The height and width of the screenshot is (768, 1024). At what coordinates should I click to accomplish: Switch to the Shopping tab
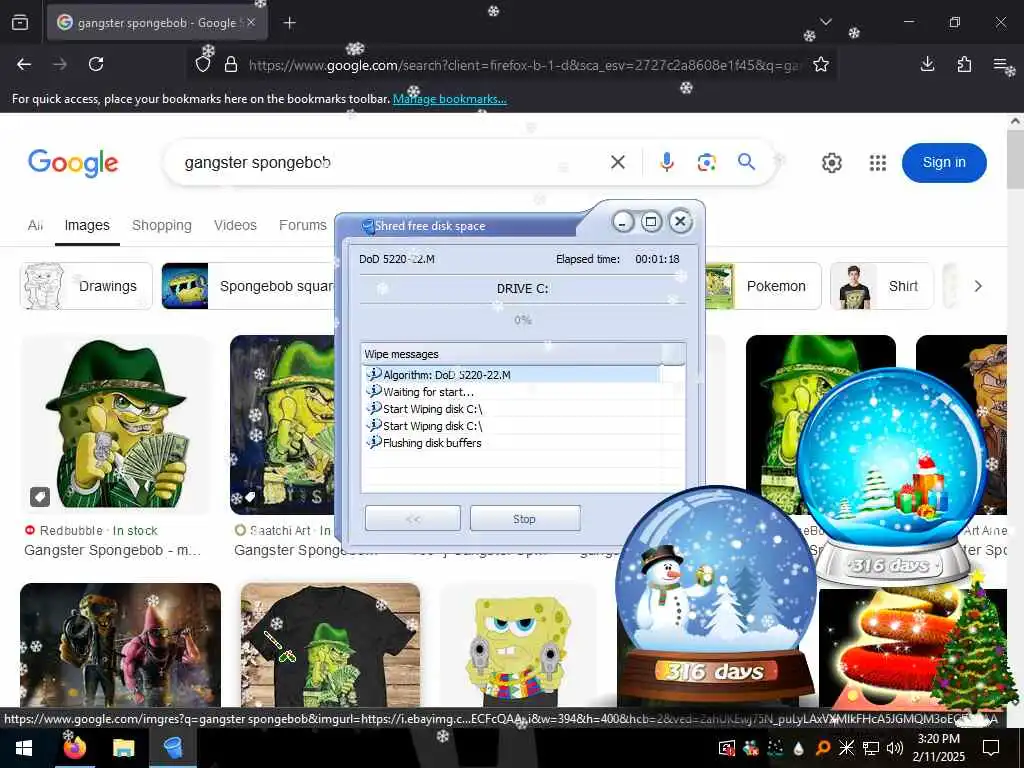point(162,225)
